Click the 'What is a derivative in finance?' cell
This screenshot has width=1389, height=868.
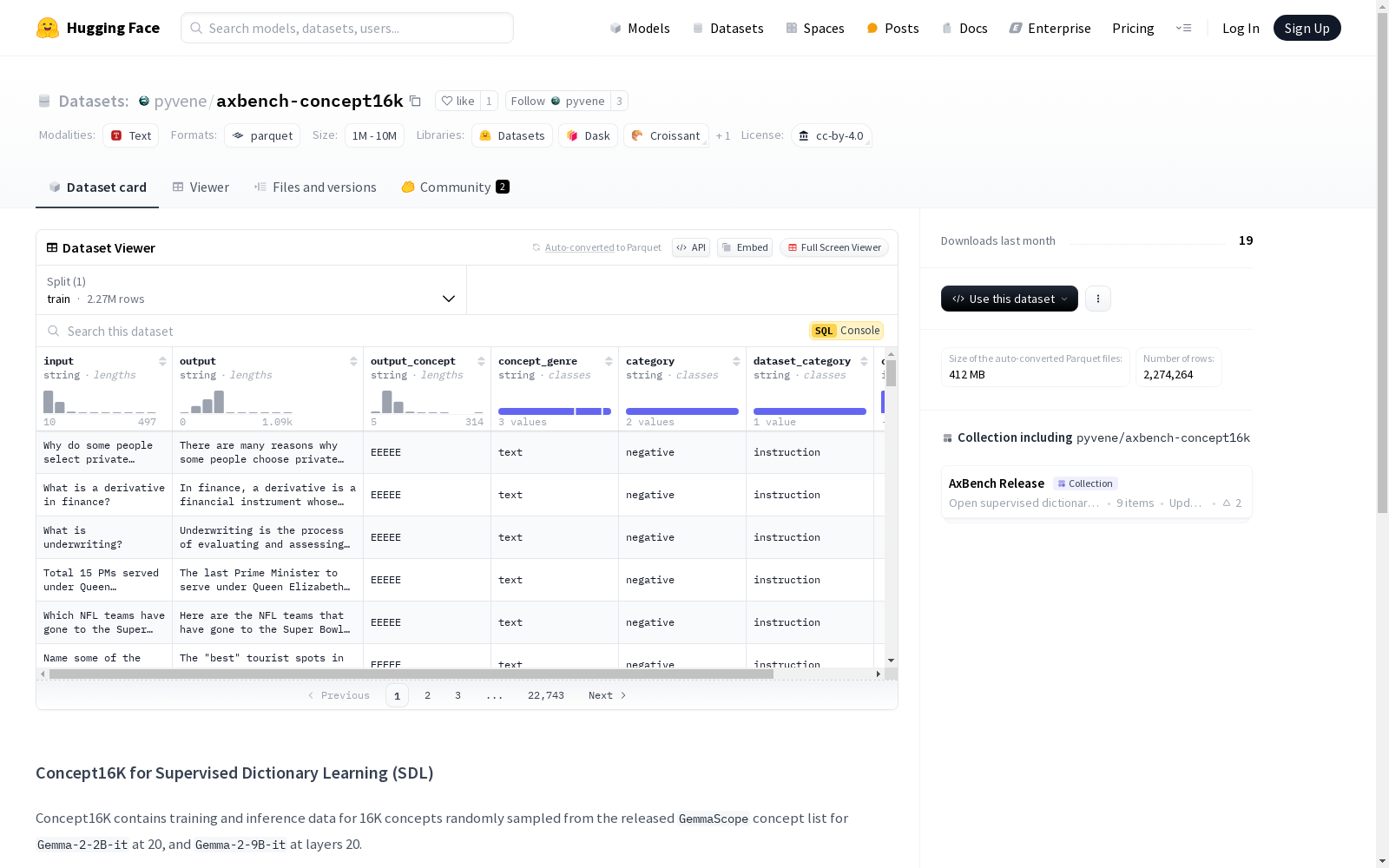pyautogui.click(x=104, y=495)
